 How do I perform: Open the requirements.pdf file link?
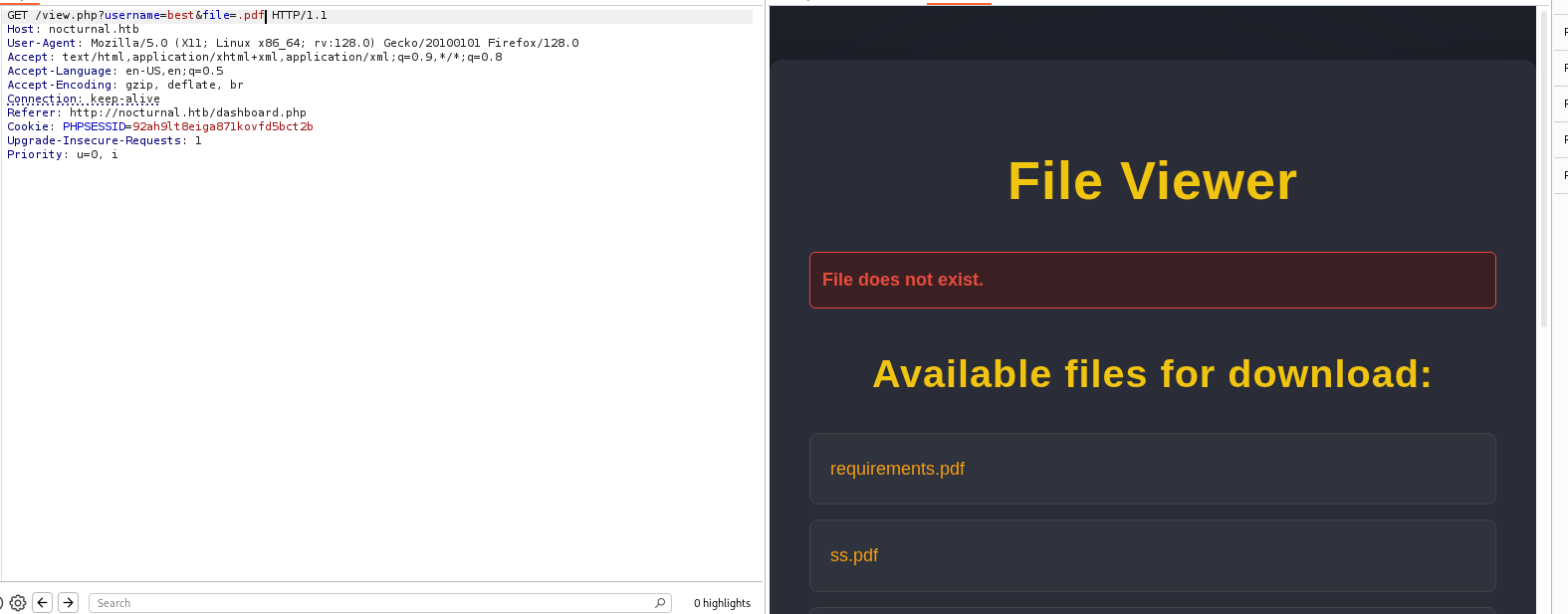pos(897,469)
